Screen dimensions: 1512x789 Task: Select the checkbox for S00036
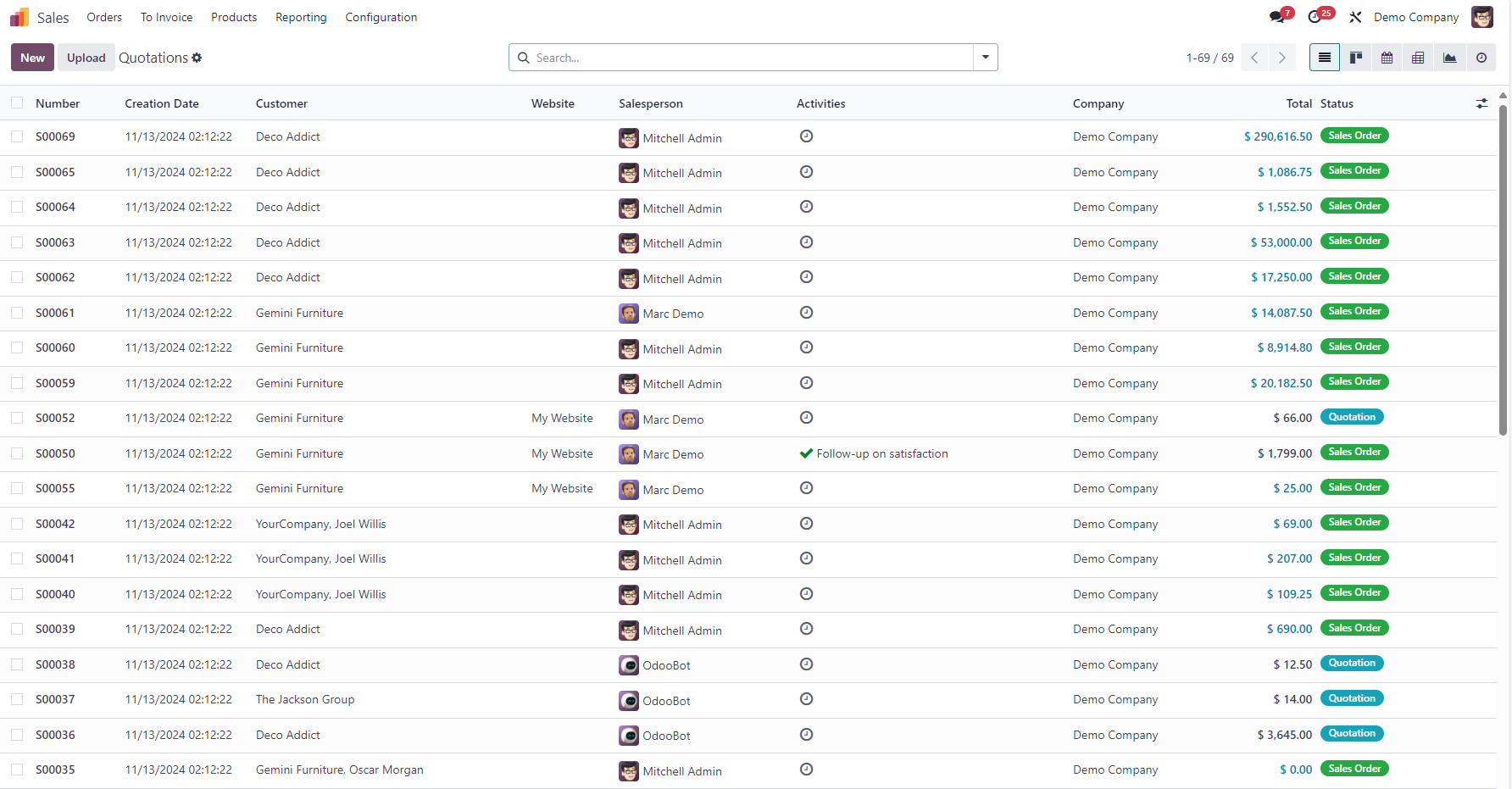[x=17, y=735]
